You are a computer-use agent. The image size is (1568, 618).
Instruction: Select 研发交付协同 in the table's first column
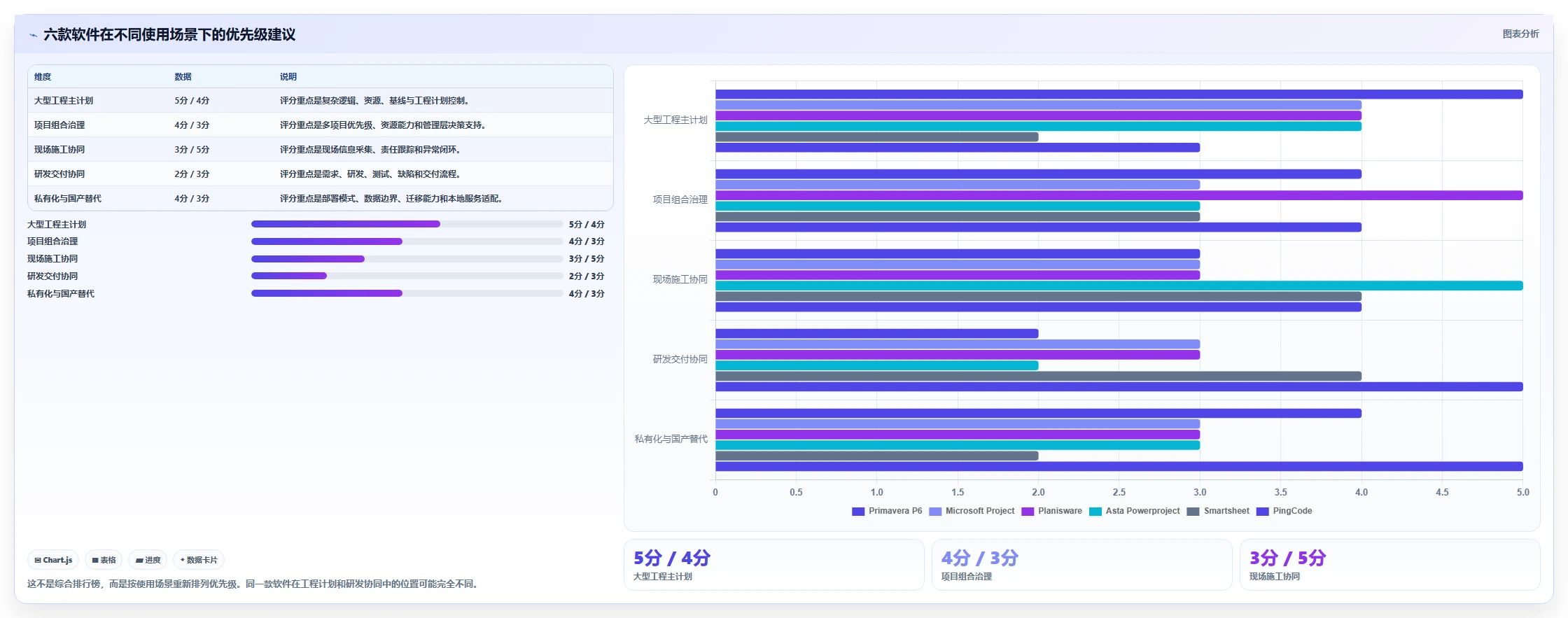59,174
